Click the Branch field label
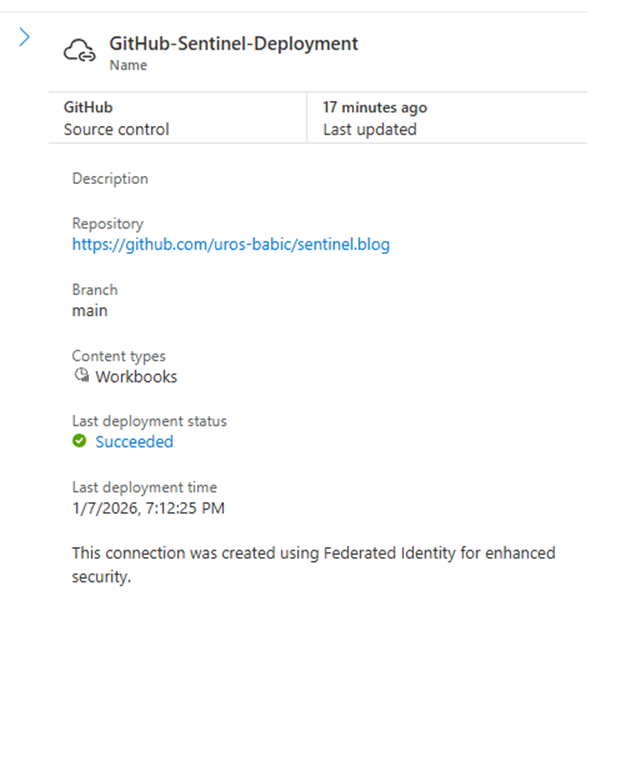The height and width of the screenshot is (776, 641). [x=94, y=290]
